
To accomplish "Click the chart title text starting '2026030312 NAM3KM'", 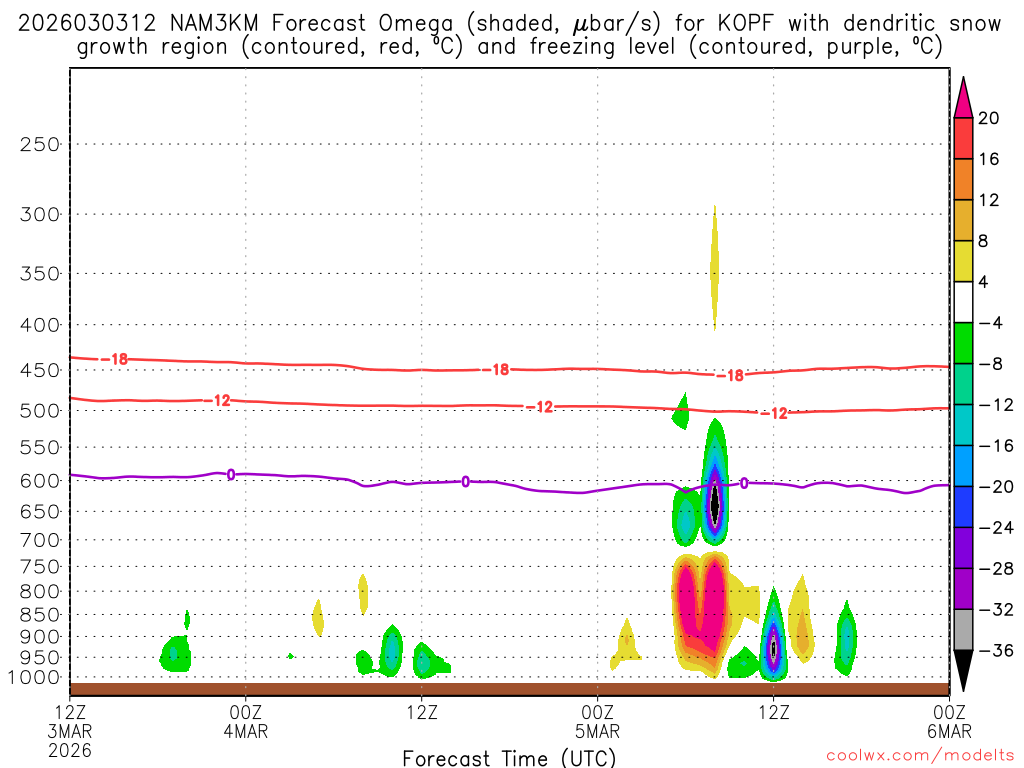I will (509, 35).
